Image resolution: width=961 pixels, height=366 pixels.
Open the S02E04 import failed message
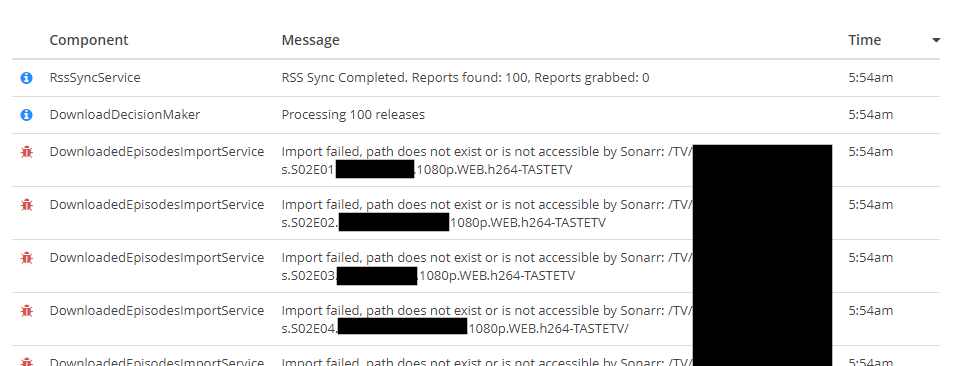(487, 319)
